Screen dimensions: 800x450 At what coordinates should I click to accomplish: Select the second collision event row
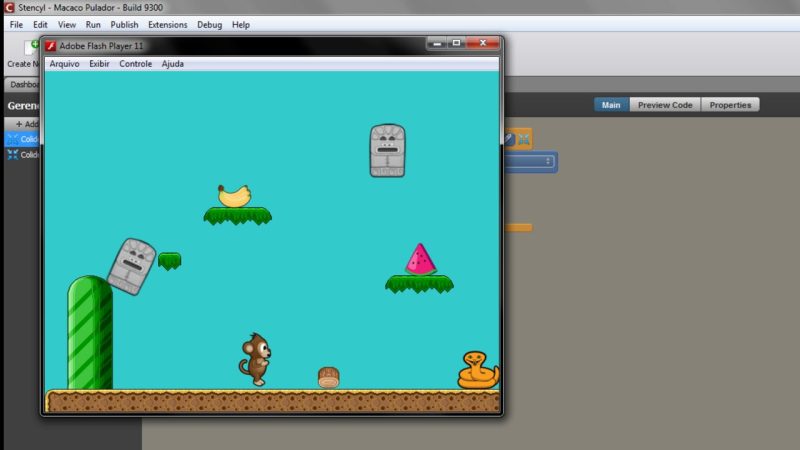coord(22,155)
